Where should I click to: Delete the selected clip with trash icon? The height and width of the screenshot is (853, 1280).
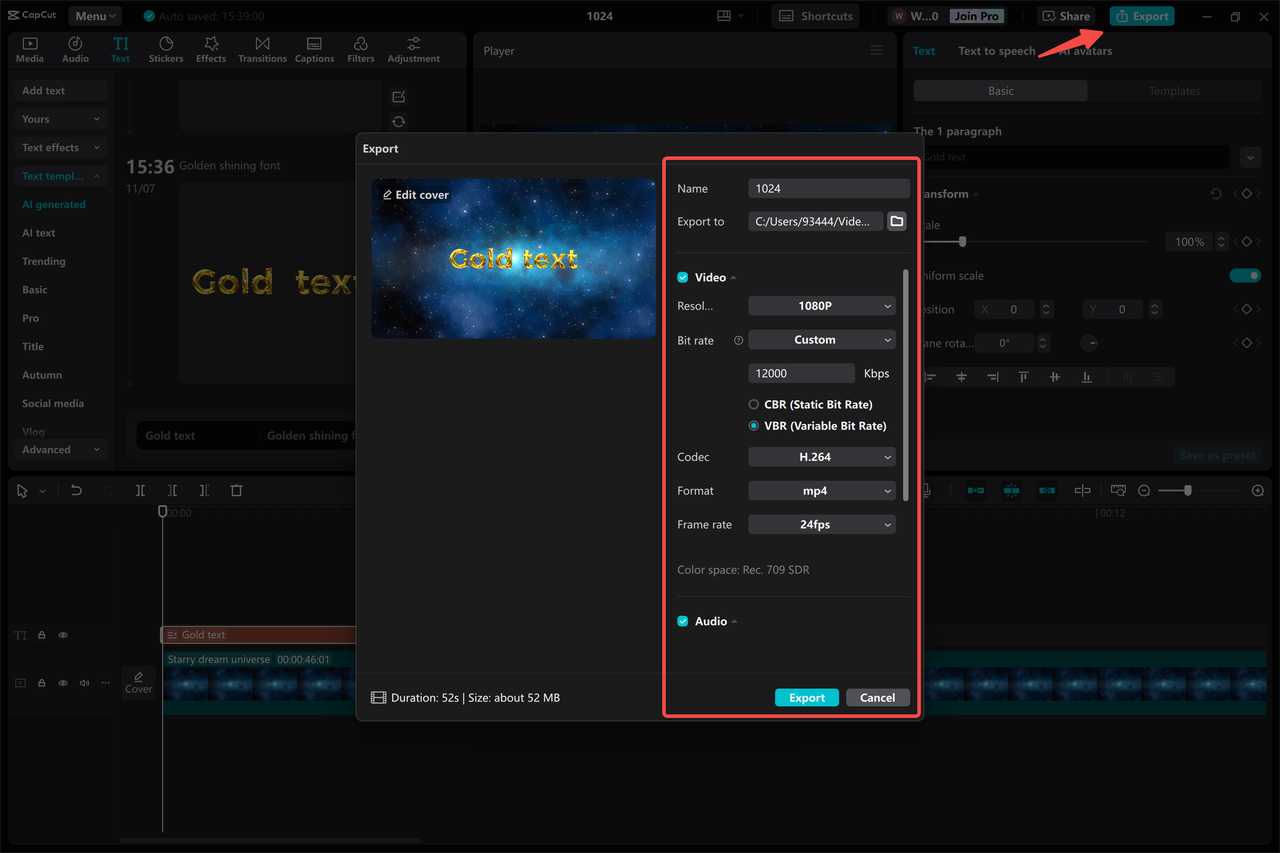(x=236, y=490)
